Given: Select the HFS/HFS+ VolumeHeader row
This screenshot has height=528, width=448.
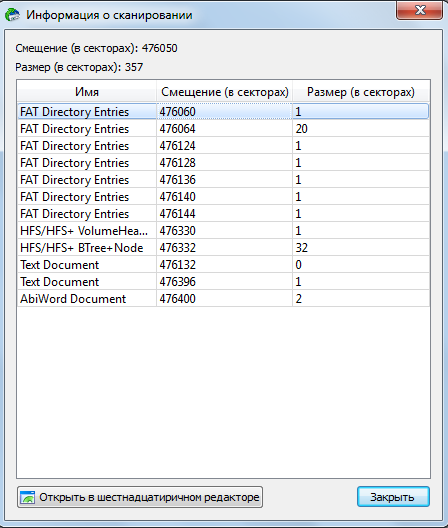Looking at the screenshot, I should [223, 231].
